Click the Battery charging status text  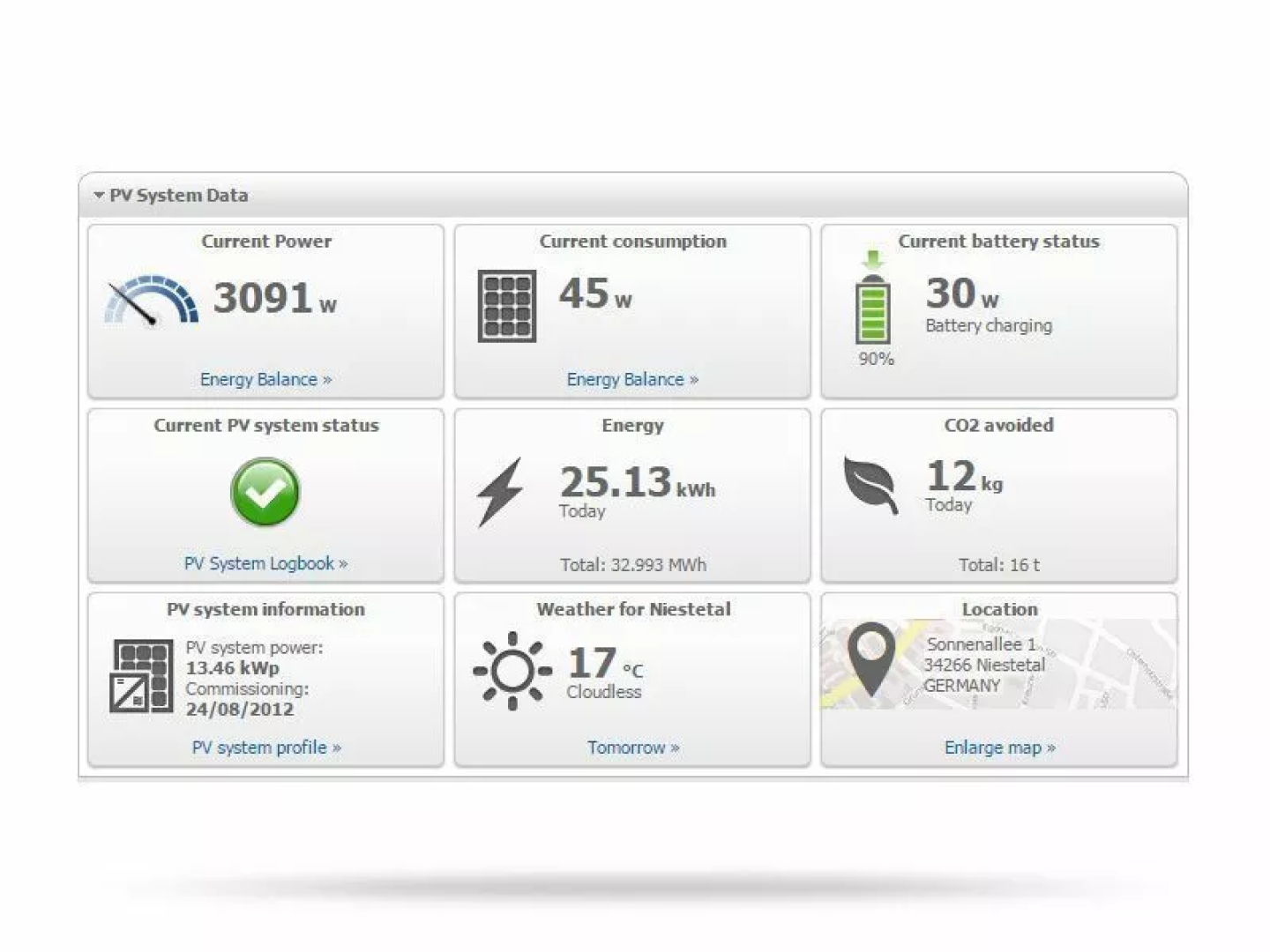tap(989, 325)
